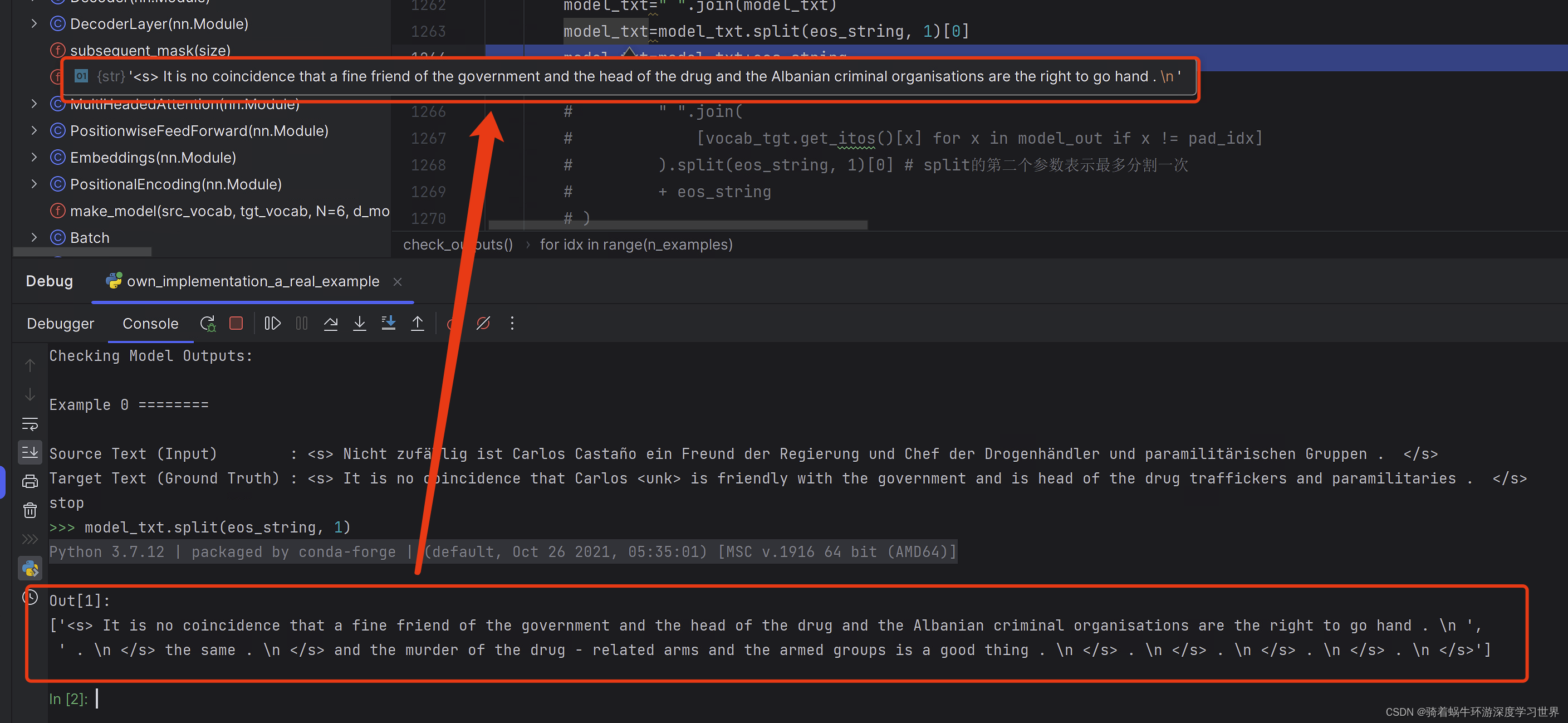Click the 'Example 0 ========' console line

click(129, 405)
